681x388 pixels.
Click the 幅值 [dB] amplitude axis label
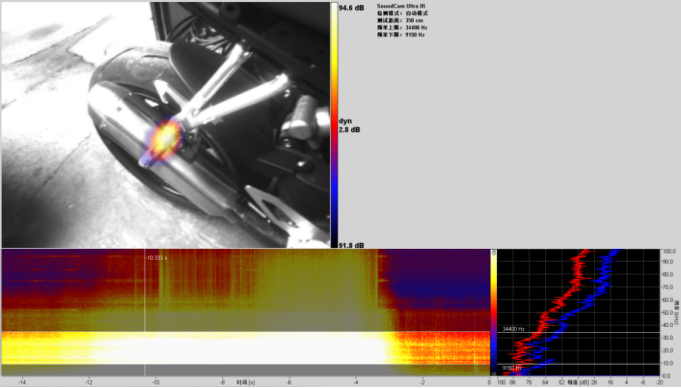tap(578, 382)
